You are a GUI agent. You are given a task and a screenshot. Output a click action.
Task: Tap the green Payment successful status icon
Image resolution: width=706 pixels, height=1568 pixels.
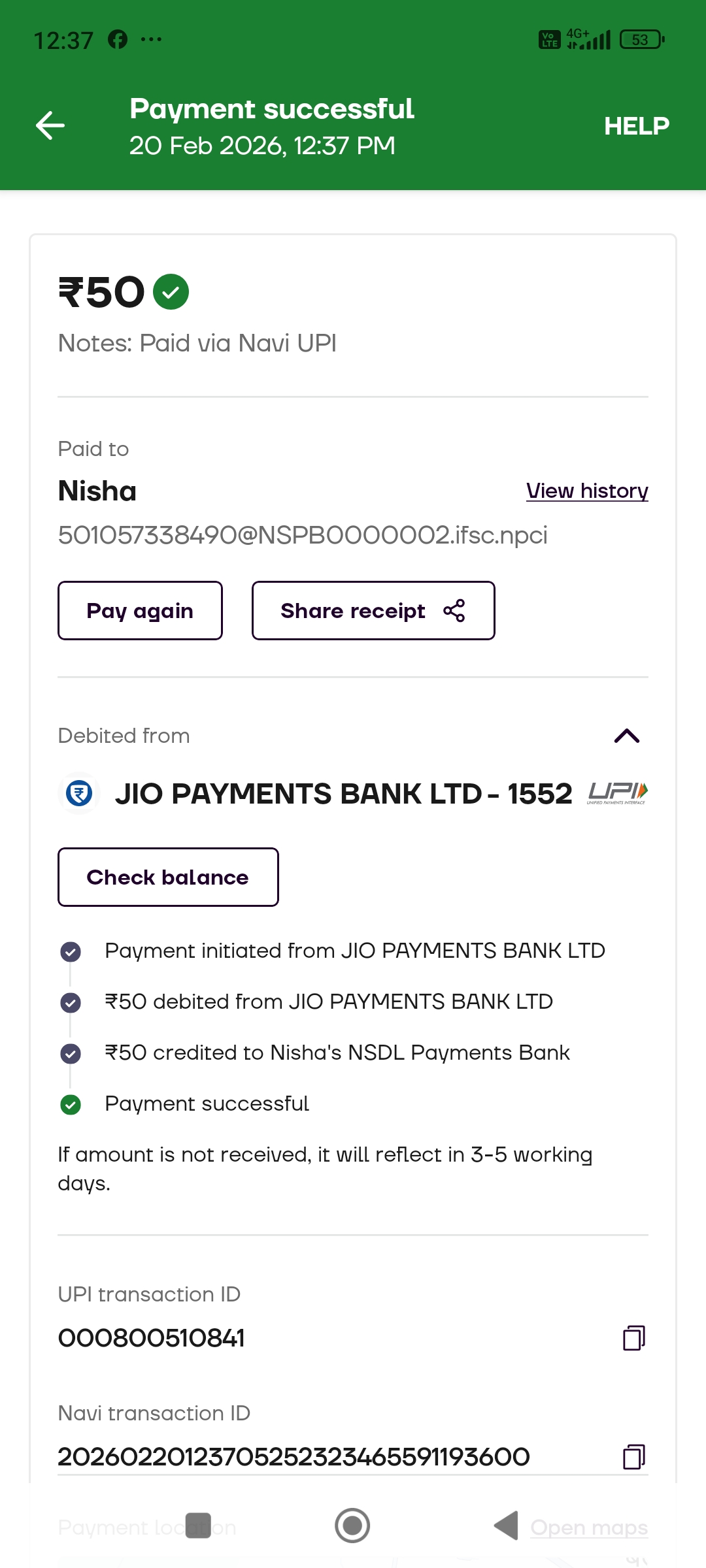coord(71,1104)
